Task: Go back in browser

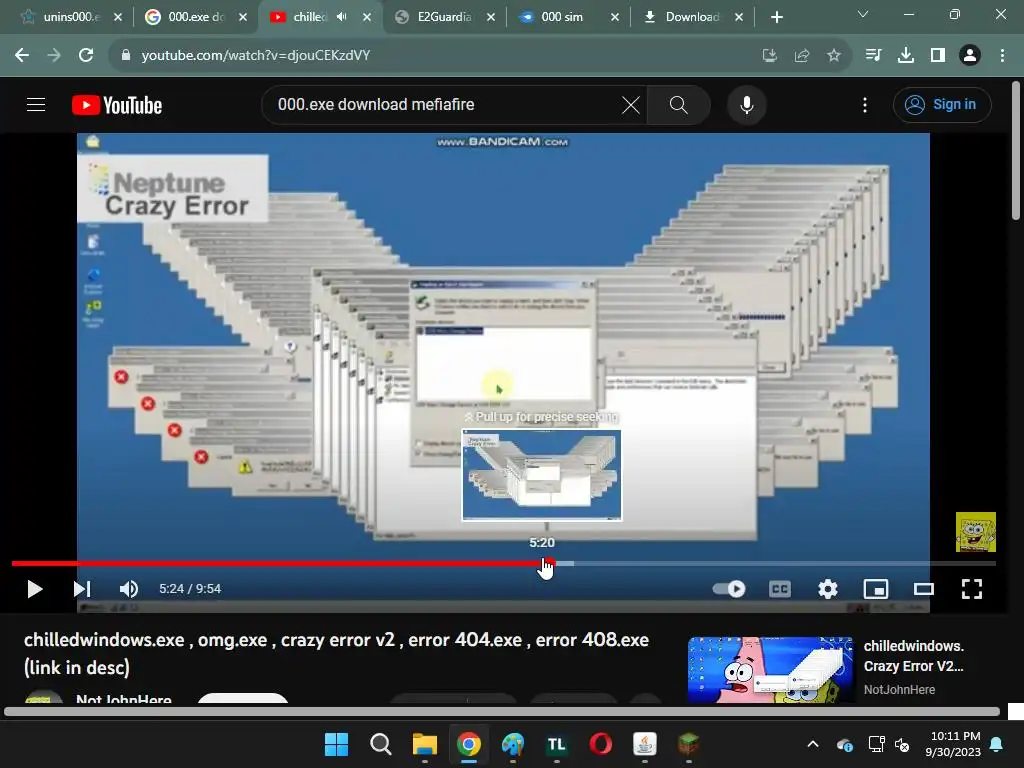Action: pos(22,56)
